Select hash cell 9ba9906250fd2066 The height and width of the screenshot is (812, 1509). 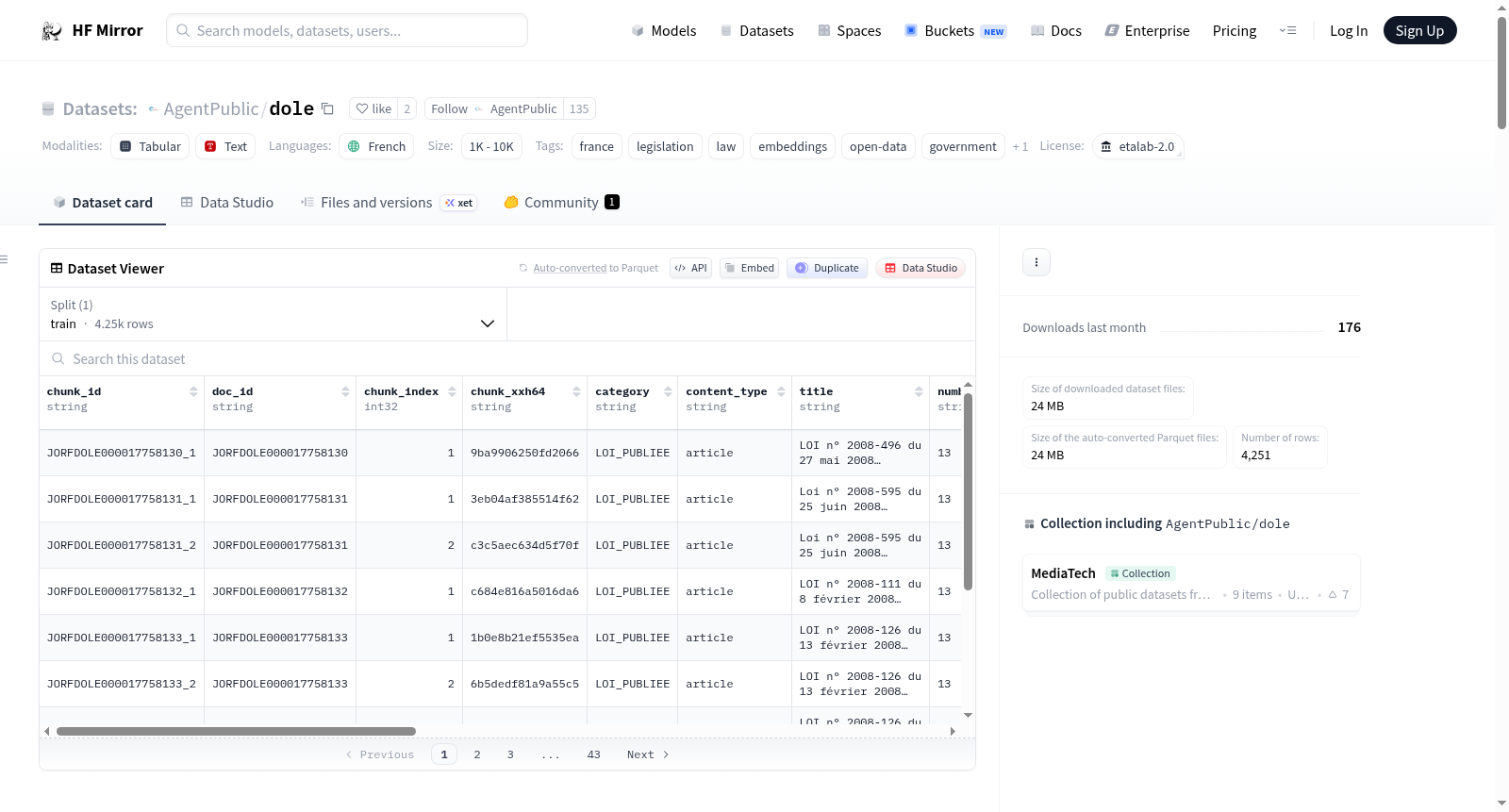click(x=524, y=453)
